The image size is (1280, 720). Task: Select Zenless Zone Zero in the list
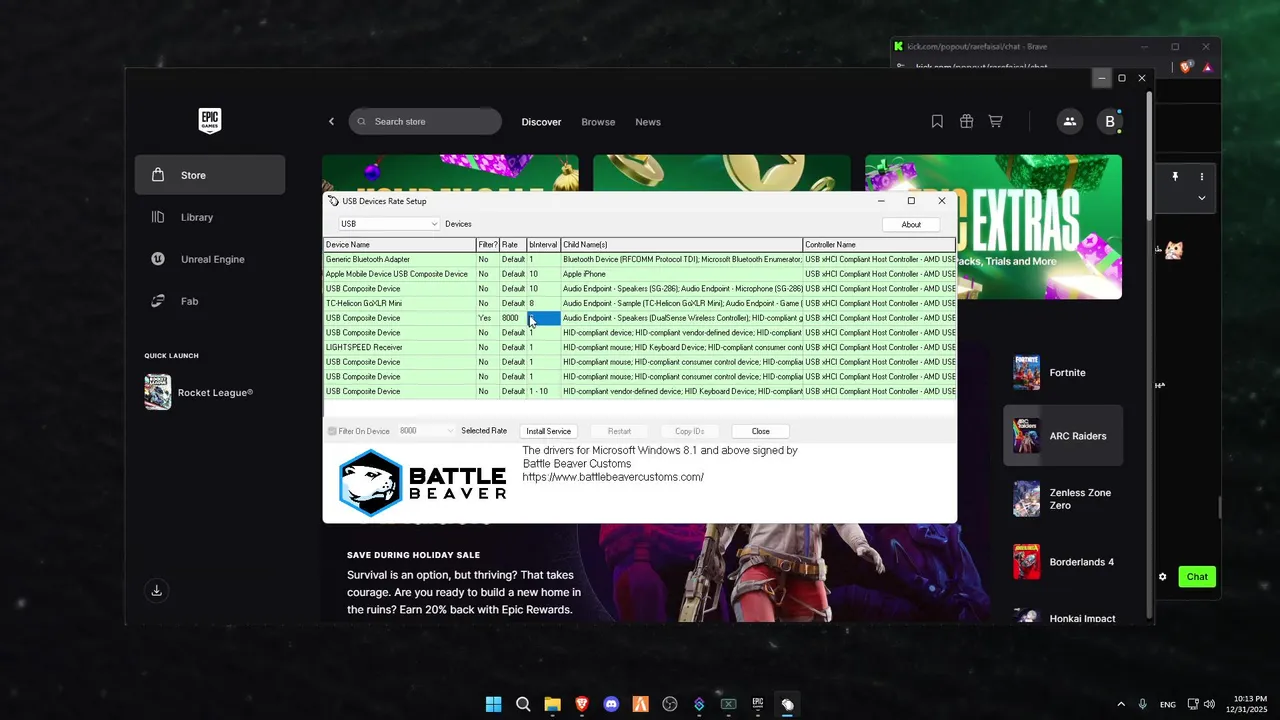1063,499
